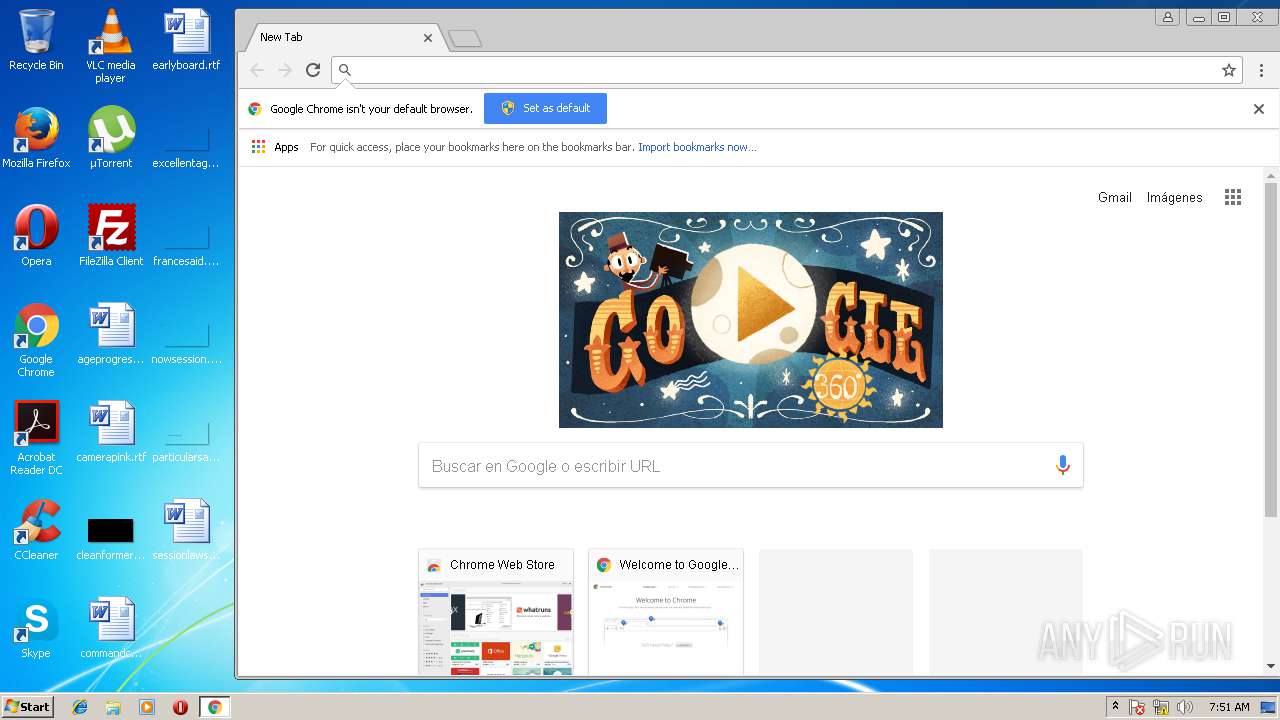This screenshot has height=720, width=1280.
Task: Open Acrobat Reader DC shortcut
Action: (x=36, y=438)
